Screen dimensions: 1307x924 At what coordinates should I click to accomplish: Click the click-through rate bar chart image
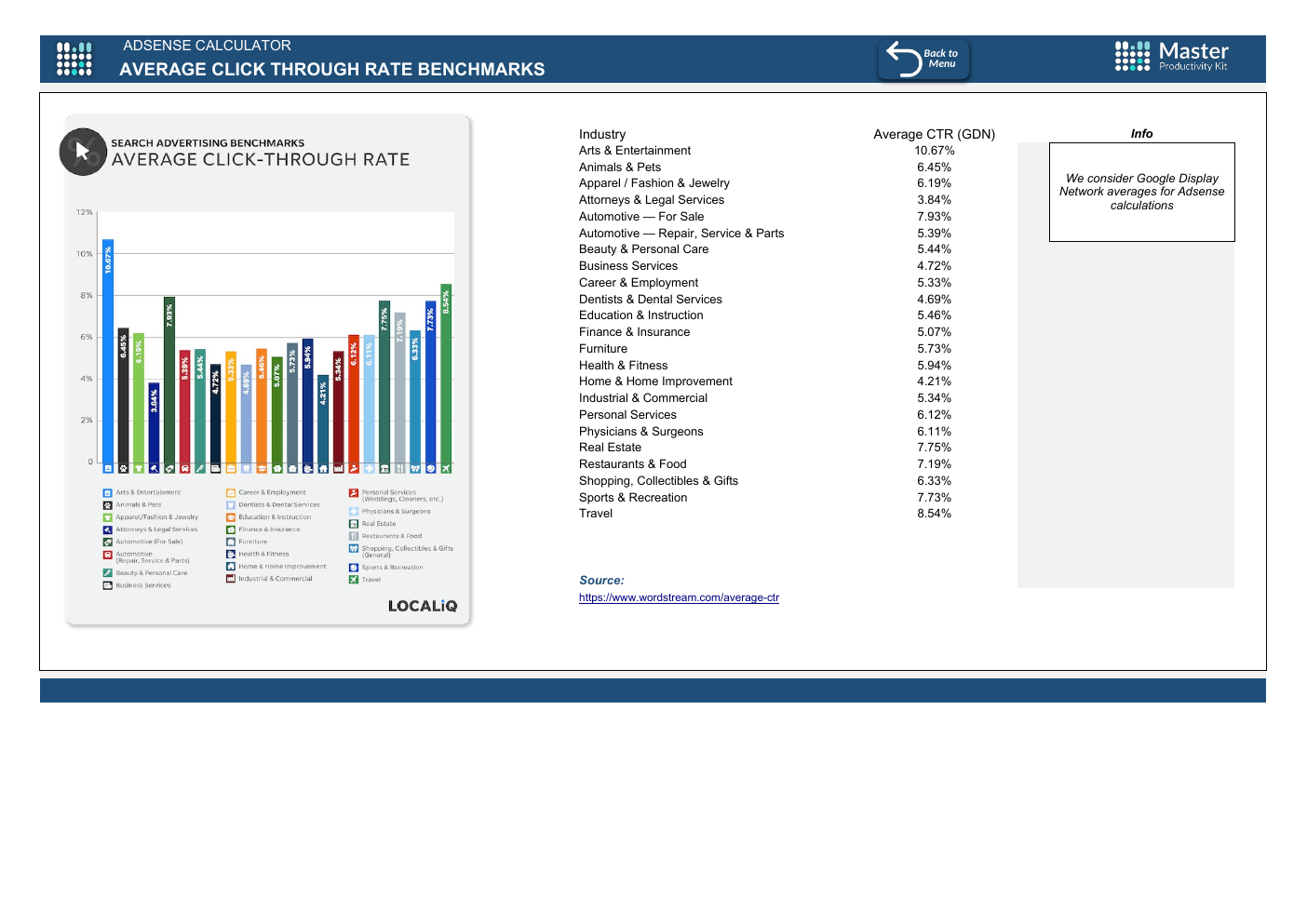pyautogui.click(x=268, y=370)
